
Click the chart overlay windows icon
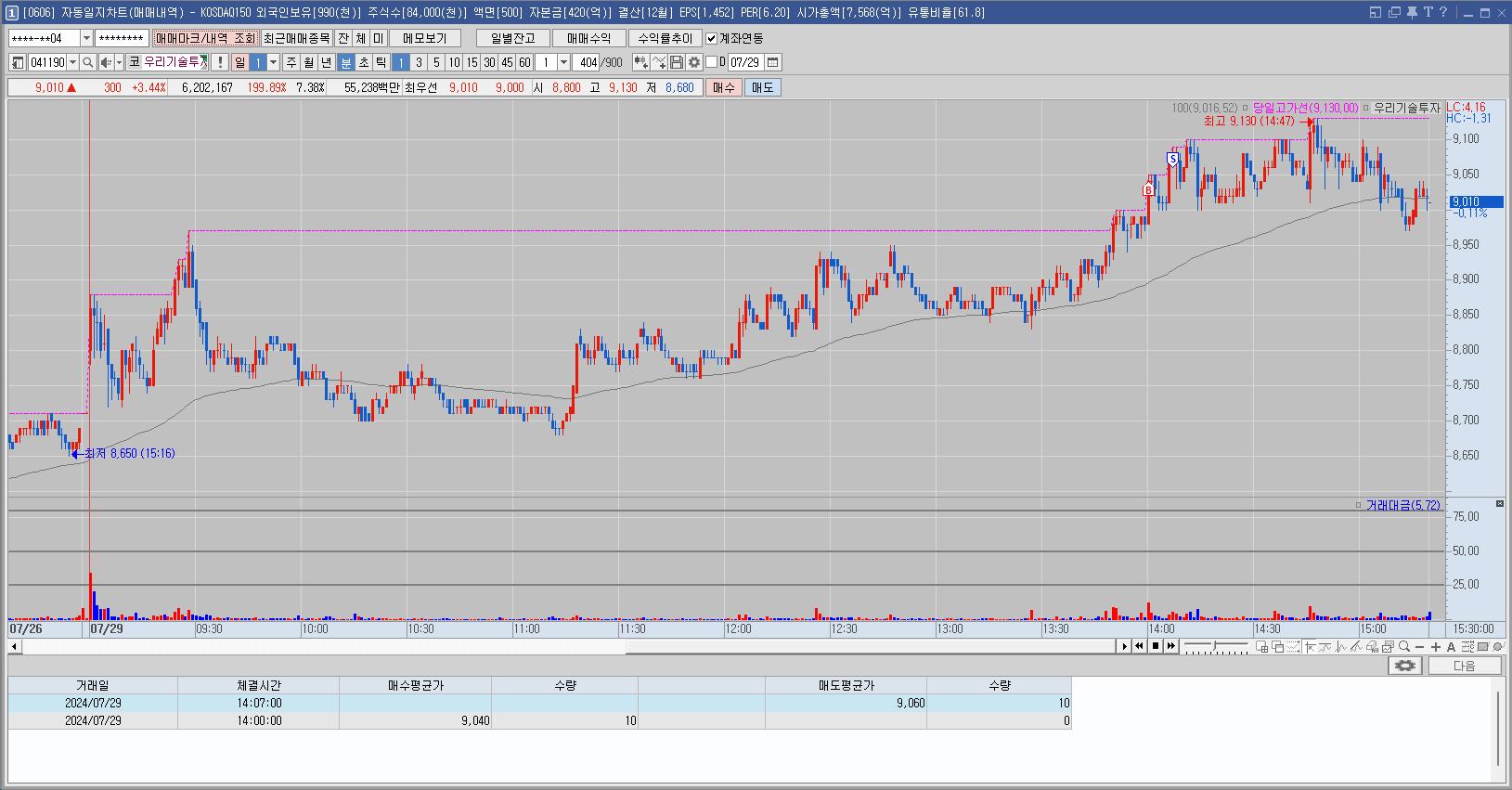click(1277, 647)
